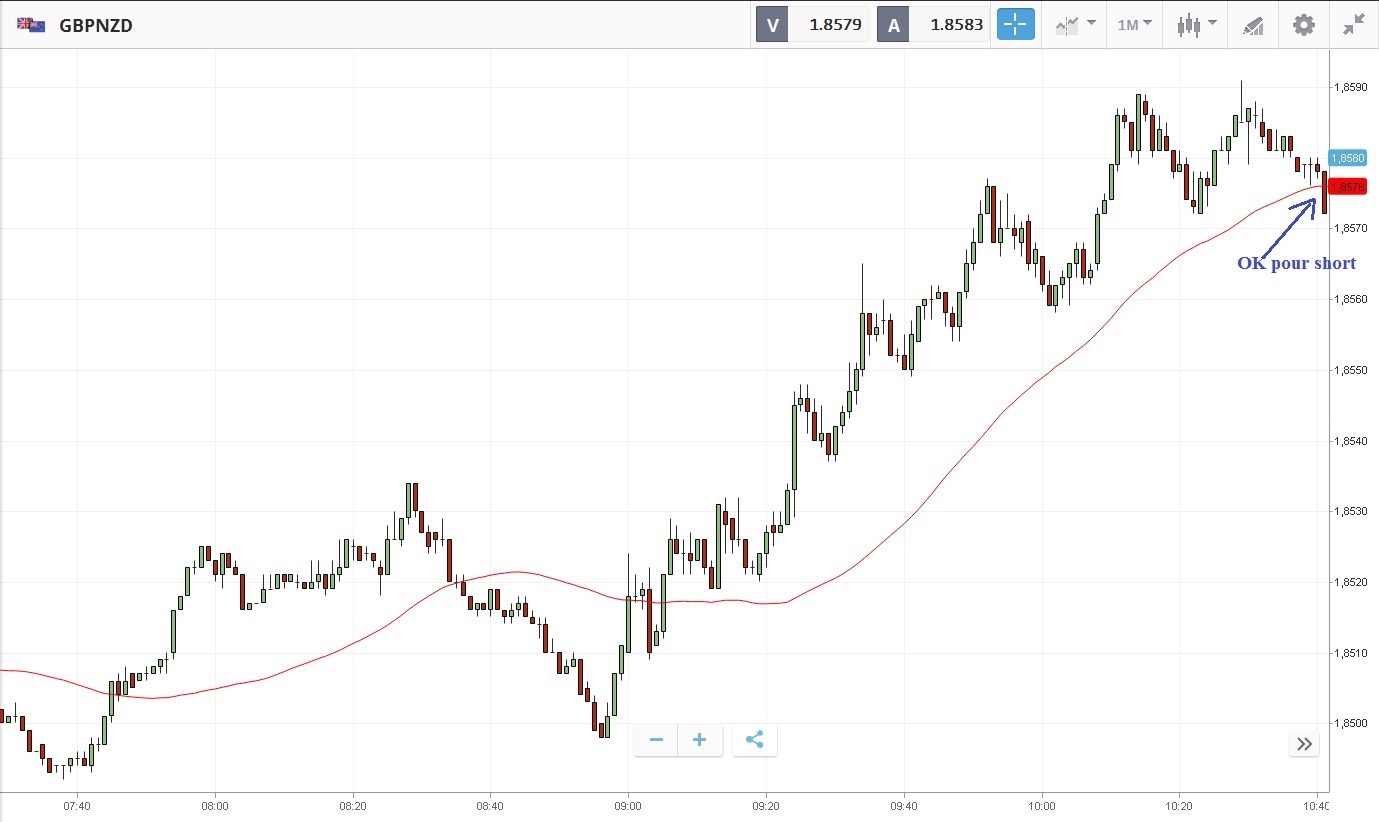
Task: Open the drawing tools pencil icon
Action: click(x=1253, y=25)
